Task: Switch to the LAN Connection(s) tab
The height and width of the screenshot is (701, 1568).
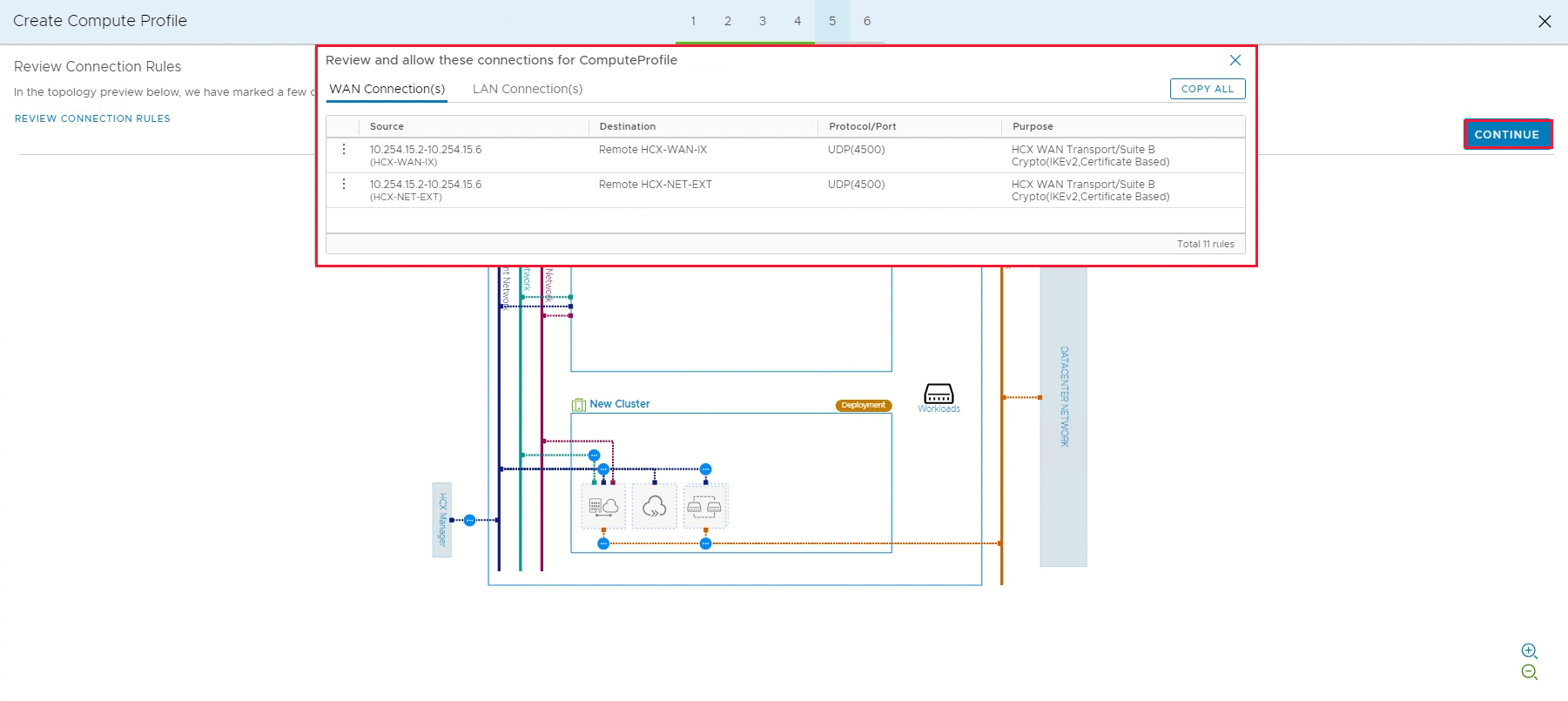Action: 528,89
